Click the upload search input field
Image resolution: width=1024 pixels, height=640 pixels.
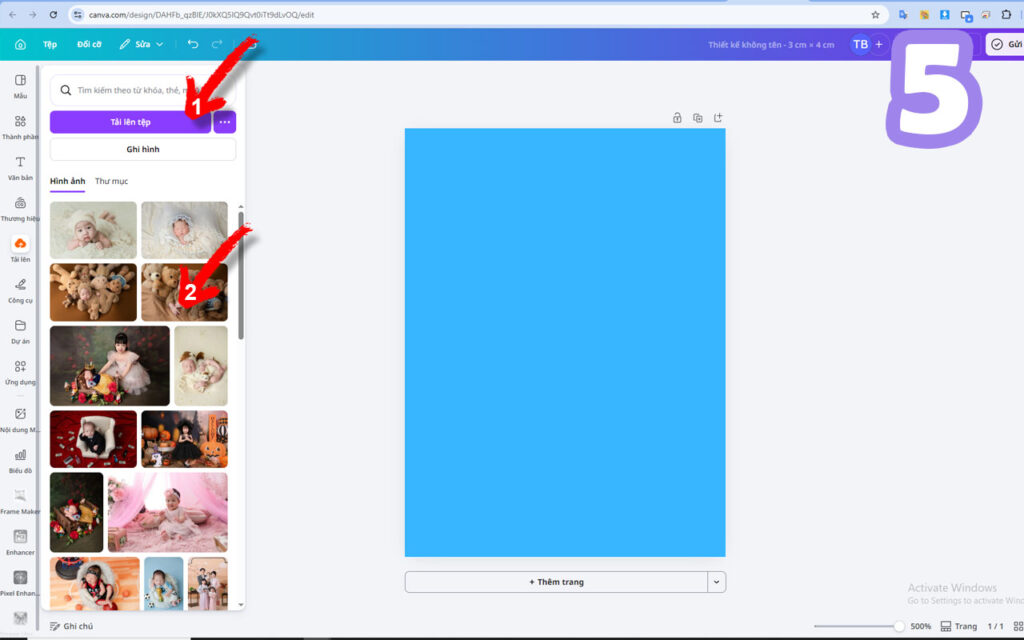click(x=142, y=90)
